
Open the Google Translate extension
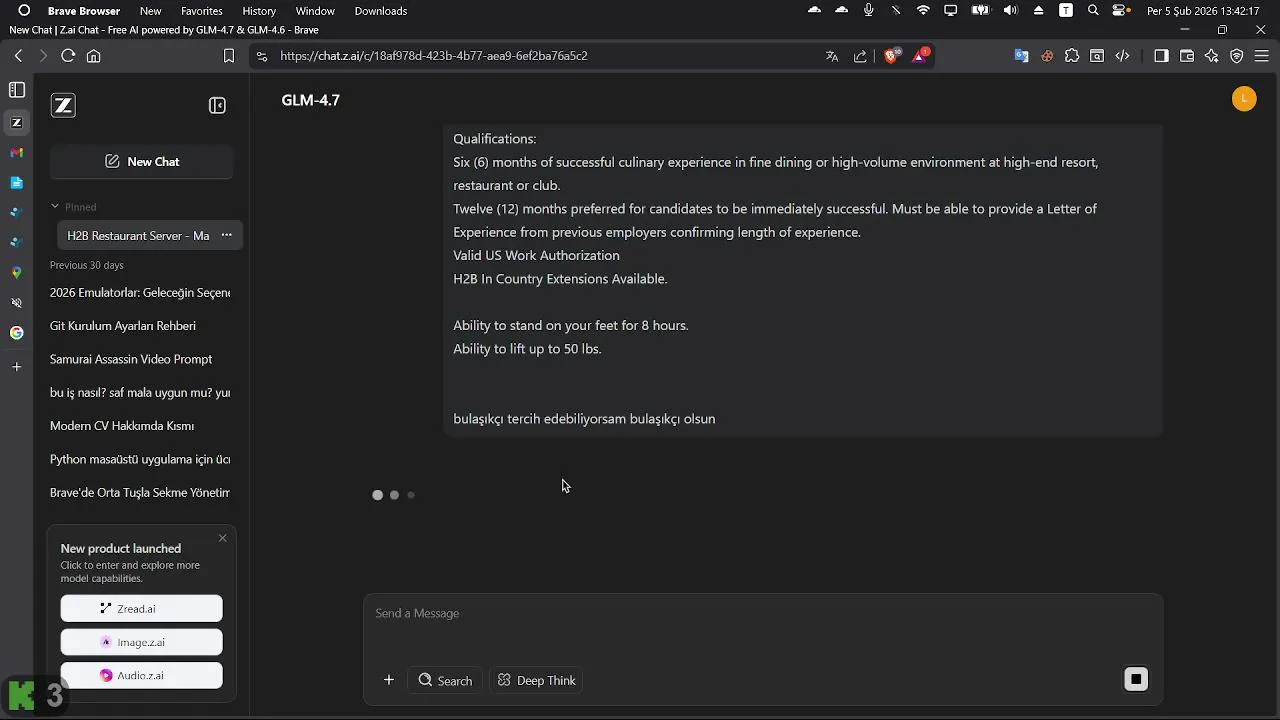pyautogui.click(x=1021, y=56)
